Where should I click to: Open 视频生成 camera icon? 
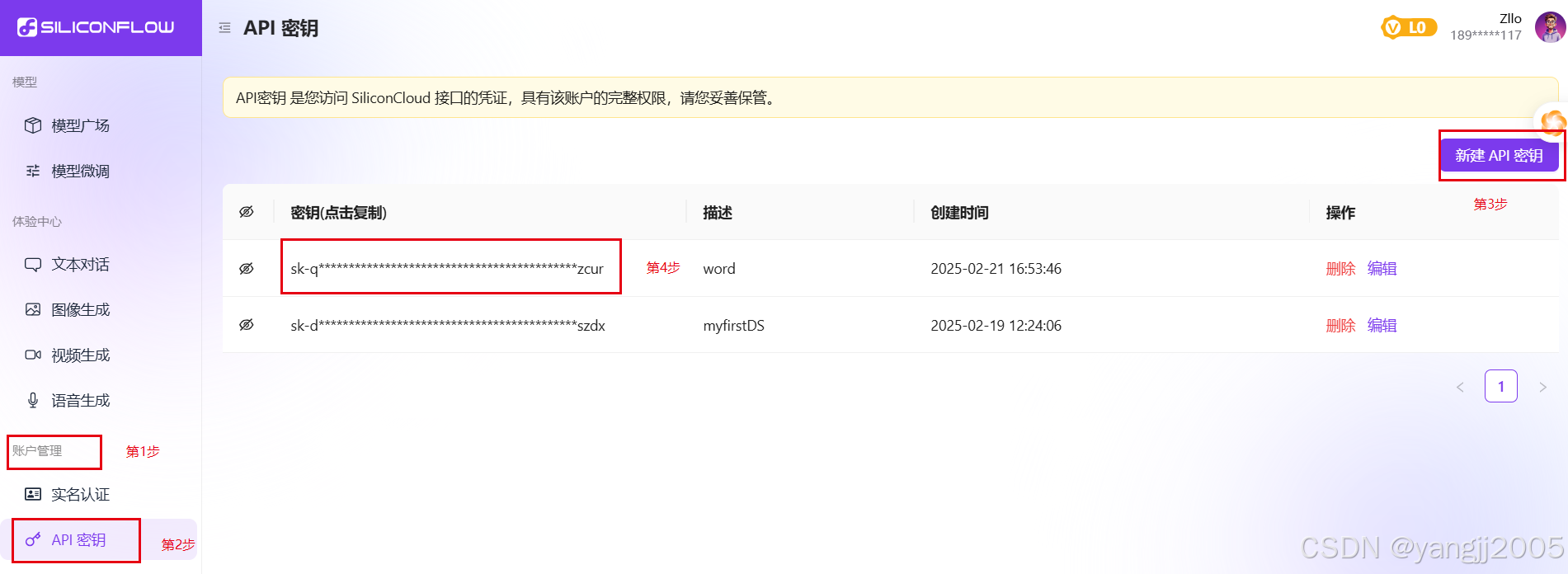click(33, 355)
